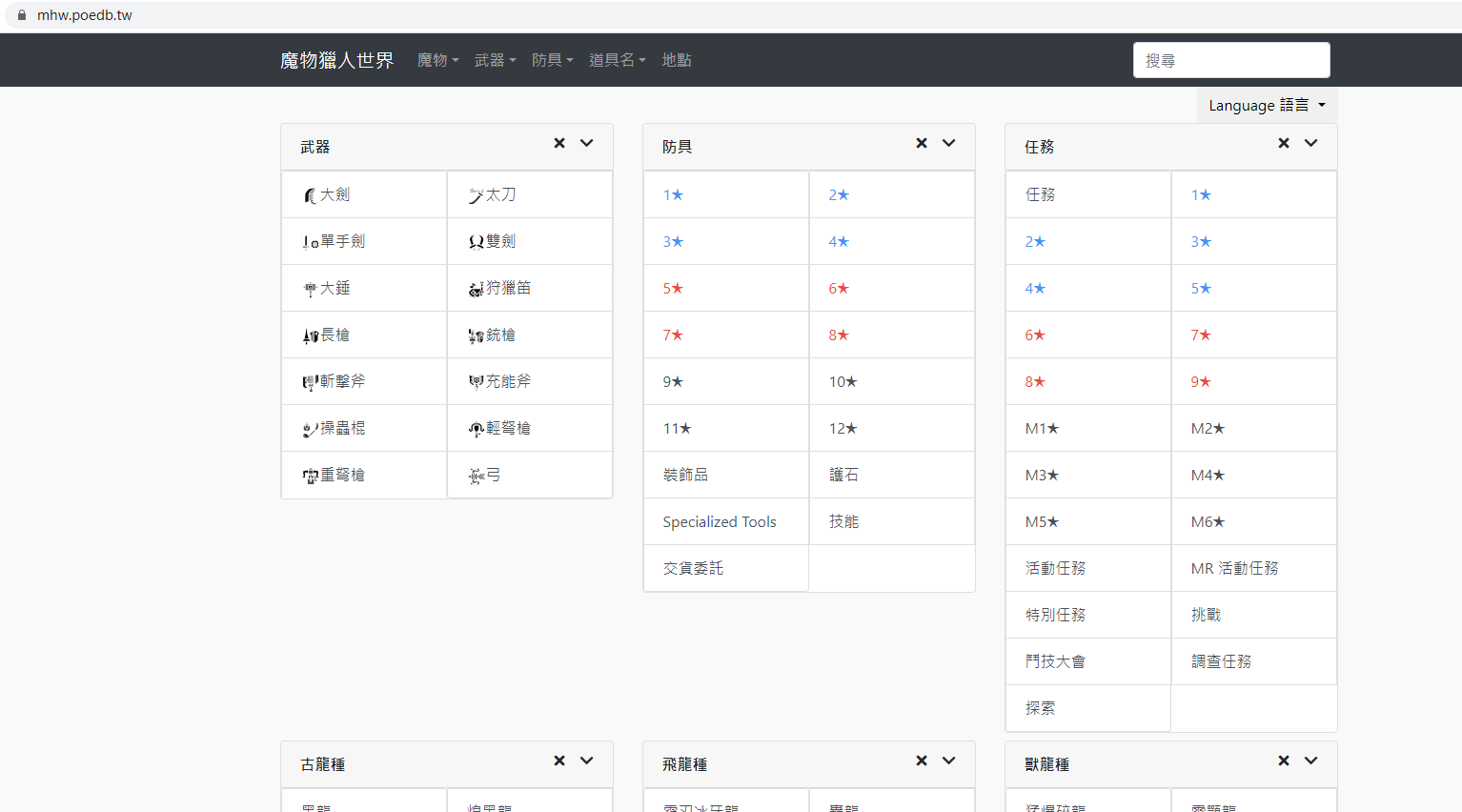Open the M6★ quests link

(1208, 522)
